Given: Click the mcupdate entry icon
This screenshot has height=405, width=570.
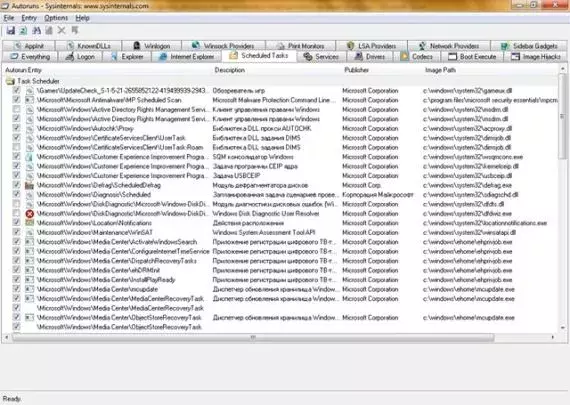Looking at the screenshot, I should point(29,289).
